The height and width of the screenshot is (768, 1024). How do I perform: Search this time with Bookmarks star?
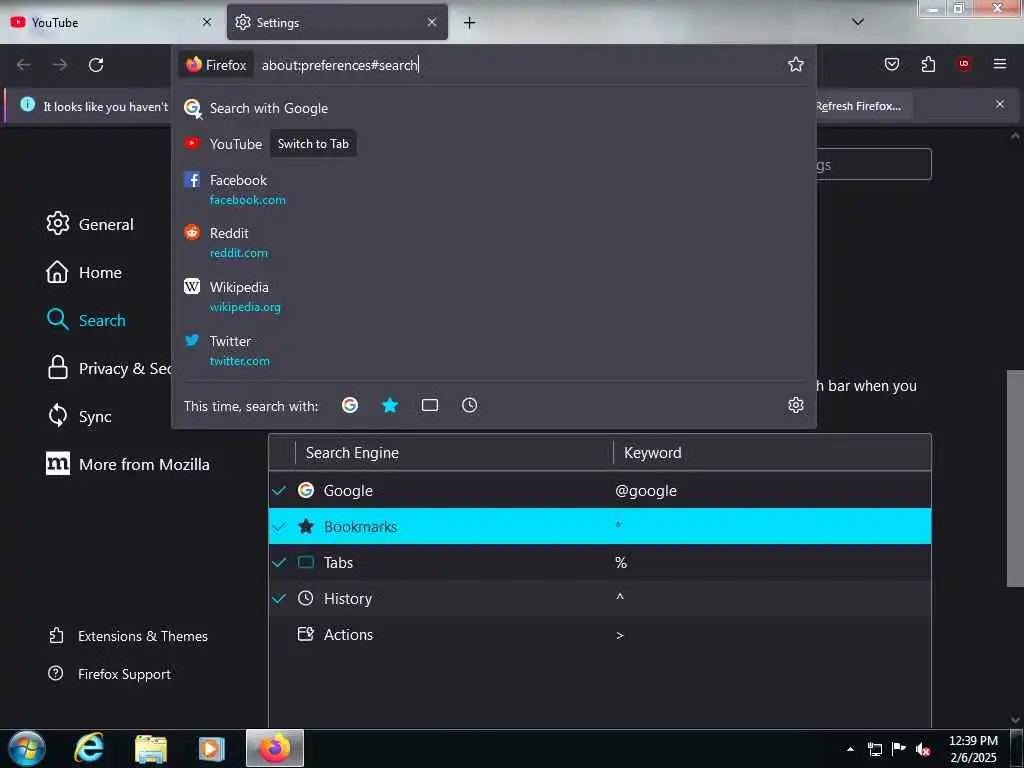pos(390,406)
